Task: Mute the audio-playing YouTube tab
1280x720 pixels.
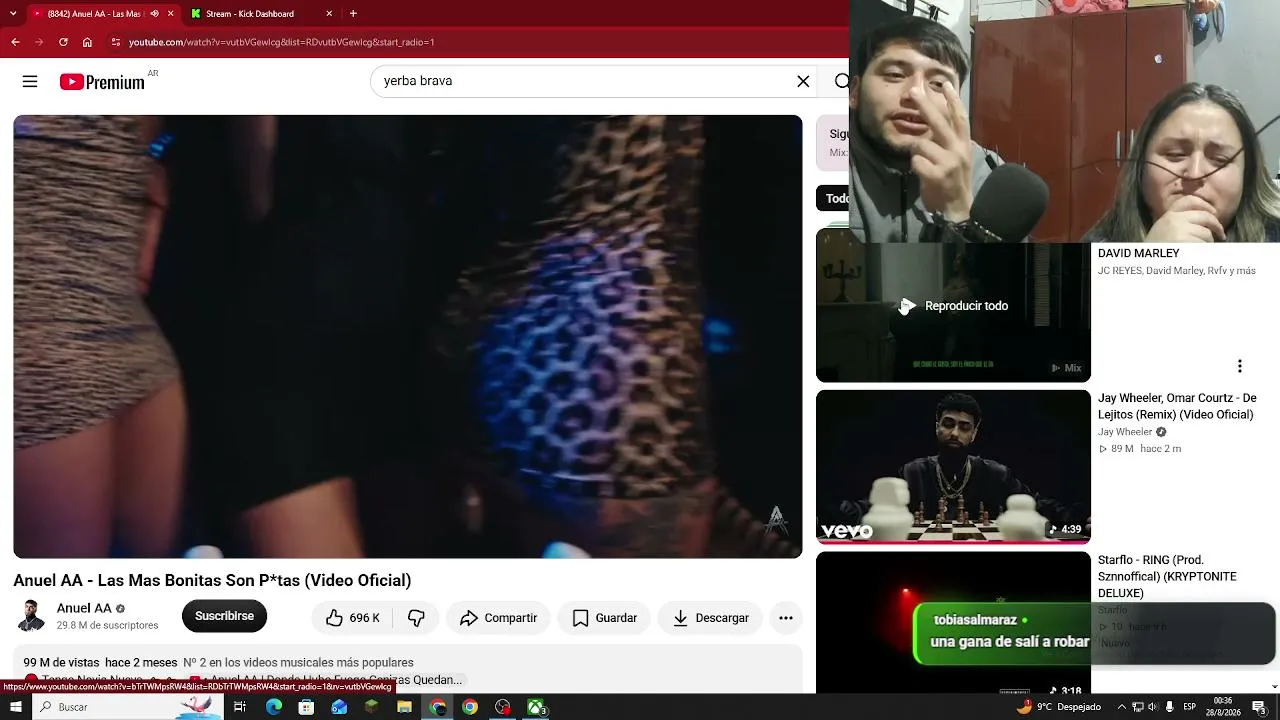Action: (x=154, y=14)
